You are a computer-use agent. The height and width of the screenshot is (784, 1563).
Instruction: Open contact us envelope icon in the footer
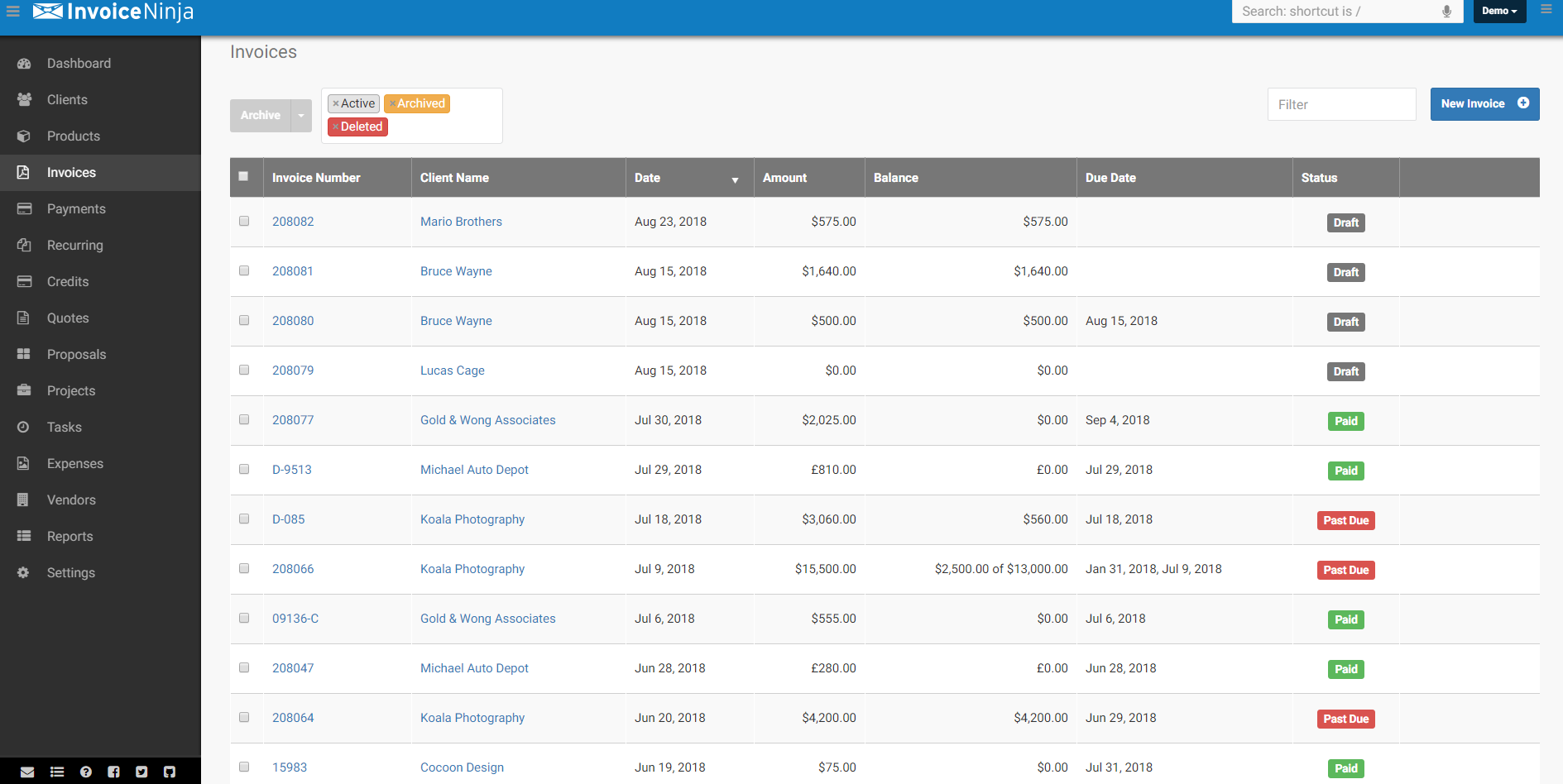[x=27, y=772]
